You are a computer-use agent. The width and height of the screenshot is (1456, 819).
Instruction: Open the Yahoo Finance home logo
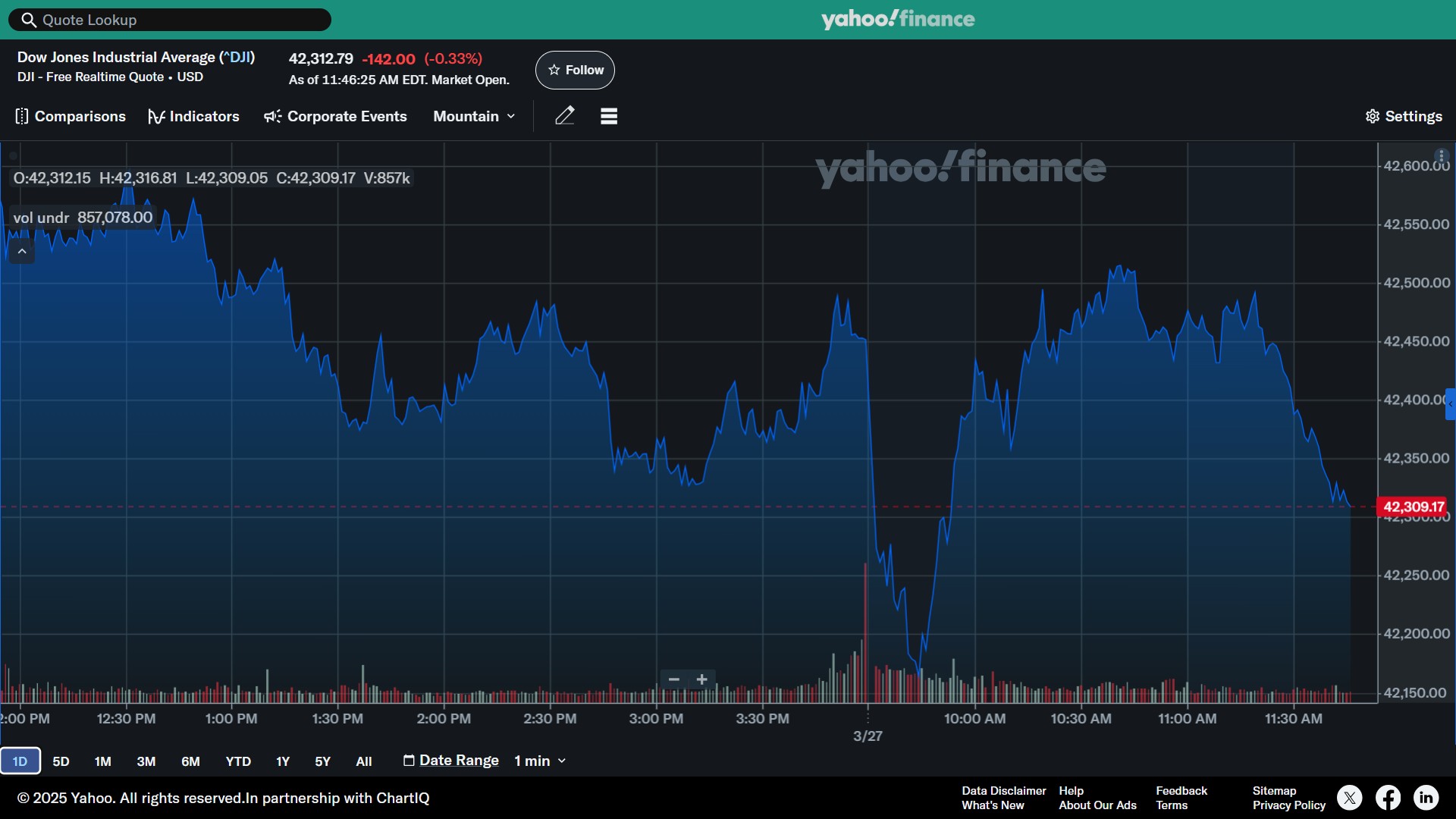tap(898, 19)
